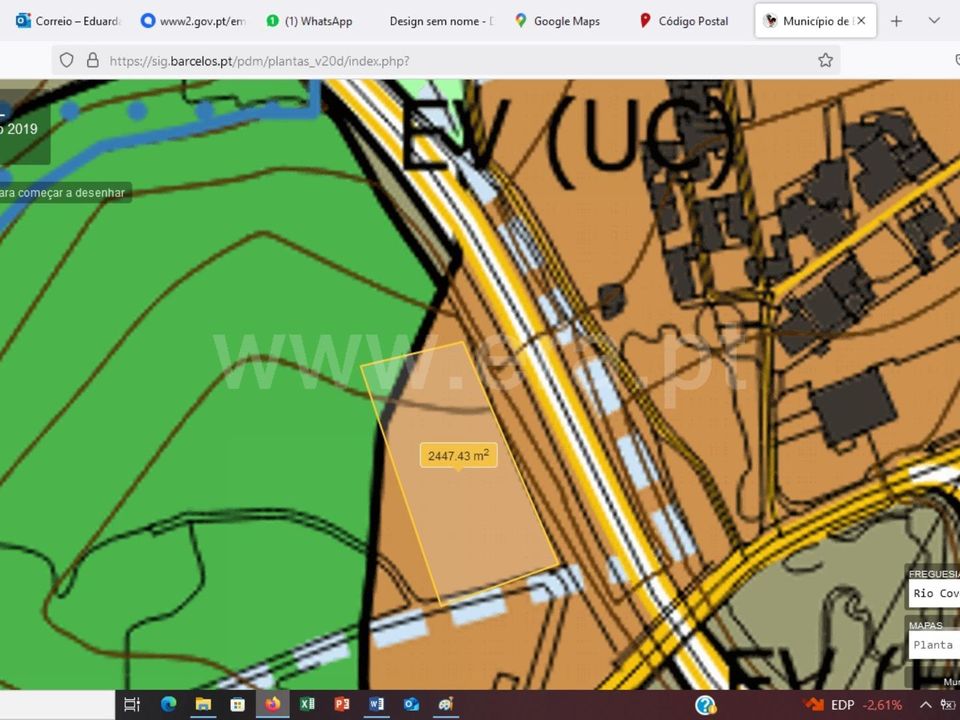Image resolution: width=960 pixels, height=720 pixels.
Task: Open the Planta maps dropdown
Action: pos(935,645)
